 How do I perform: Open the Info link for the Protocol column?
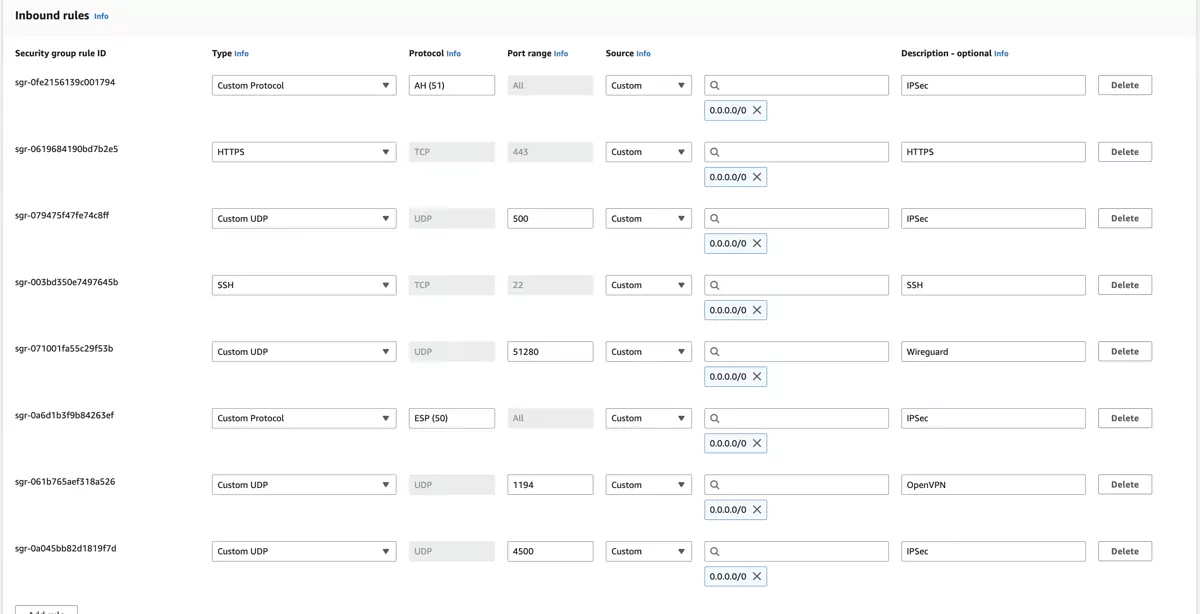(455, 53)
